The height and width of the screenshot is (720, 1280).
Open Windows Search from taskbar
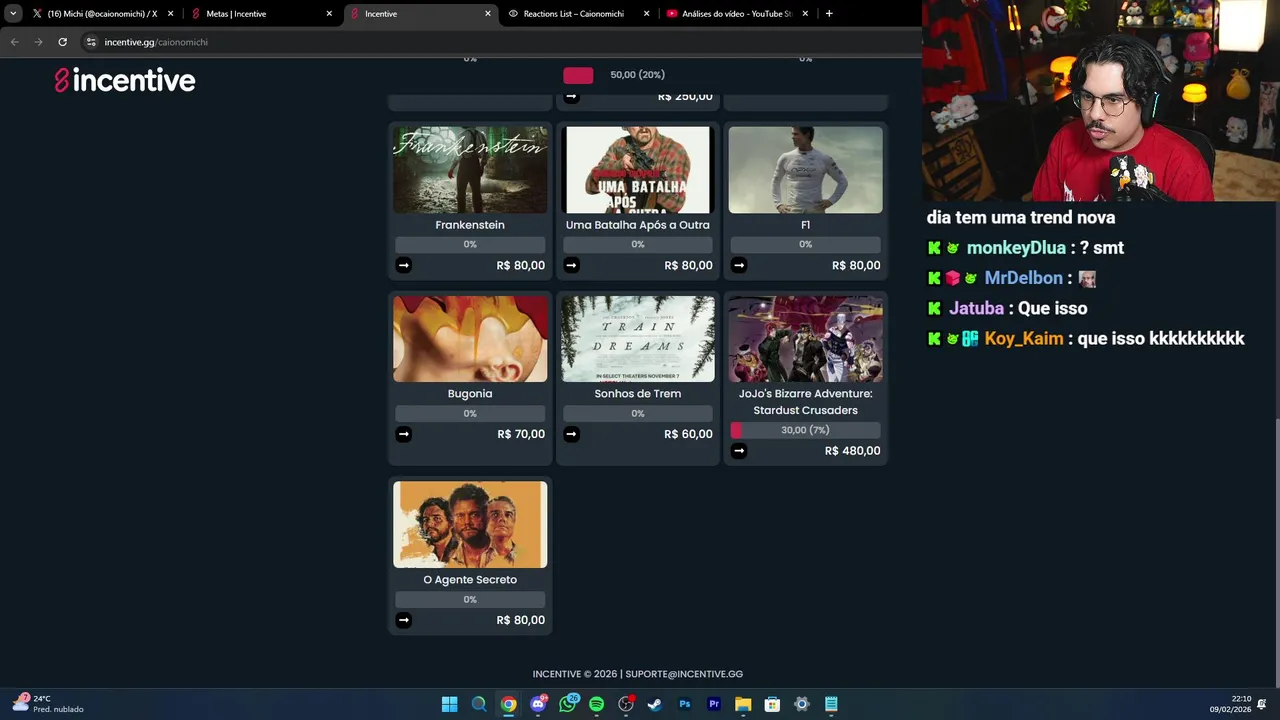[x=479, y=704]
